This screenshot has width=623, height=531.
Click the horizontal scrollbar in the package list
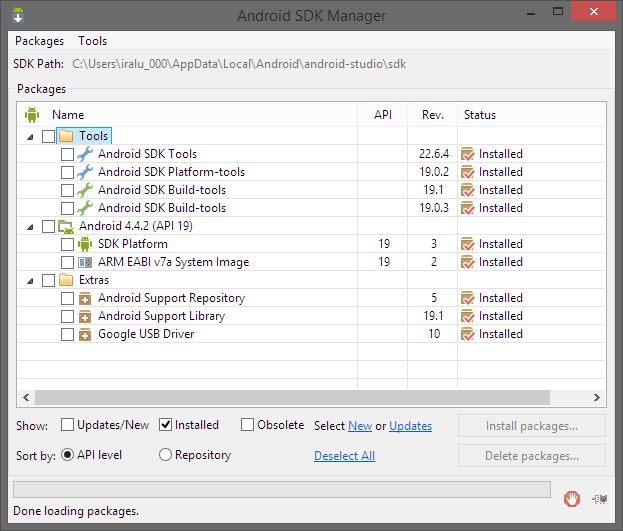300,398
